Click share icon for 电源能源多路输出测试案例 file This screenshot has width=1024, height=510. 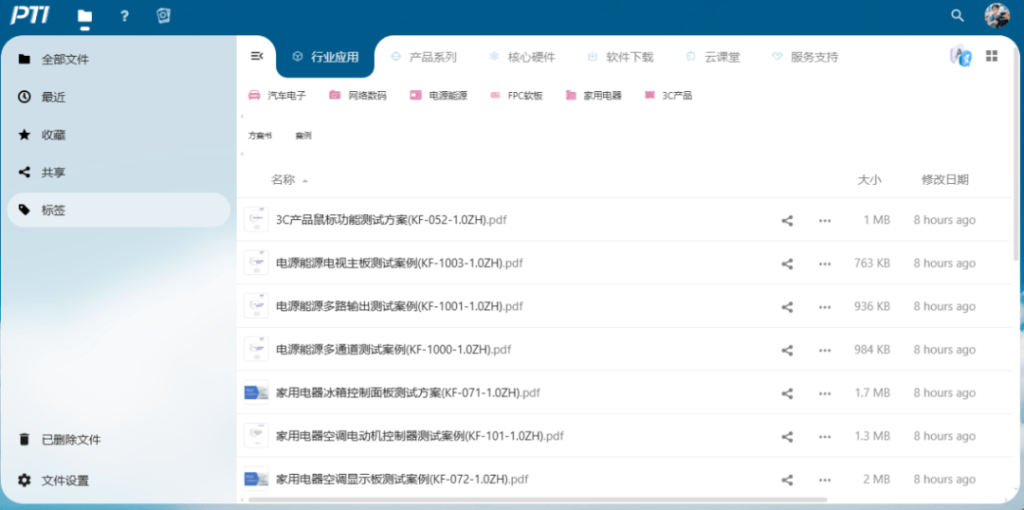787,307
